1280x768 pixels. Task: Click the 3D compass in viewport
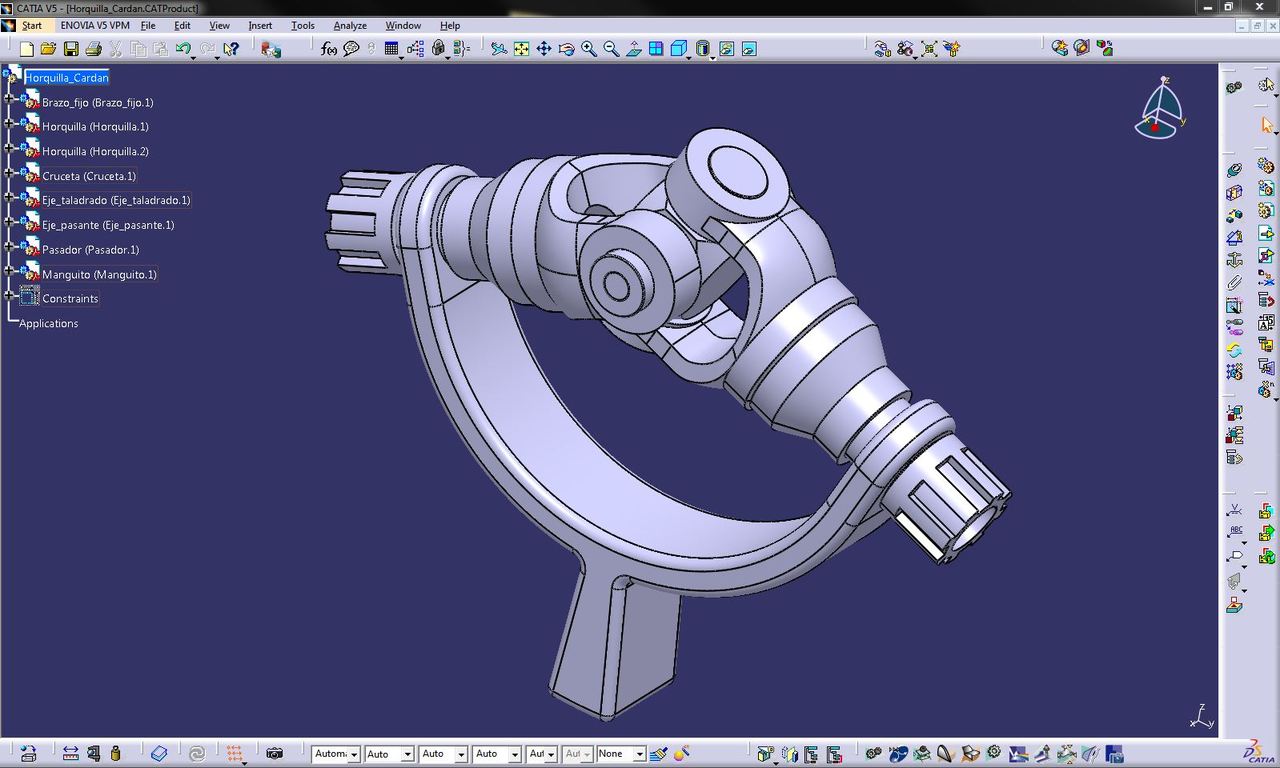point(1160,108)
